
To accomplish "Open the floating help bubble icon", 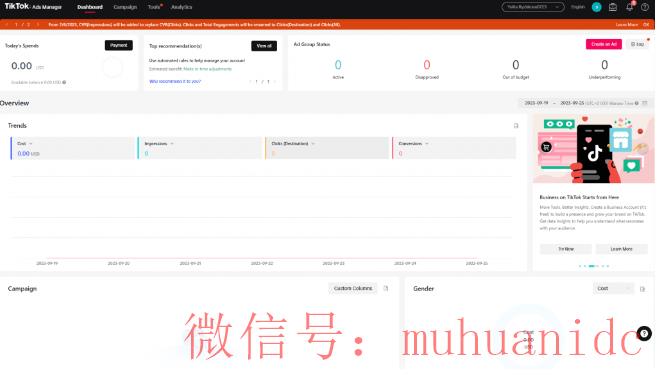I will [644, 334].
